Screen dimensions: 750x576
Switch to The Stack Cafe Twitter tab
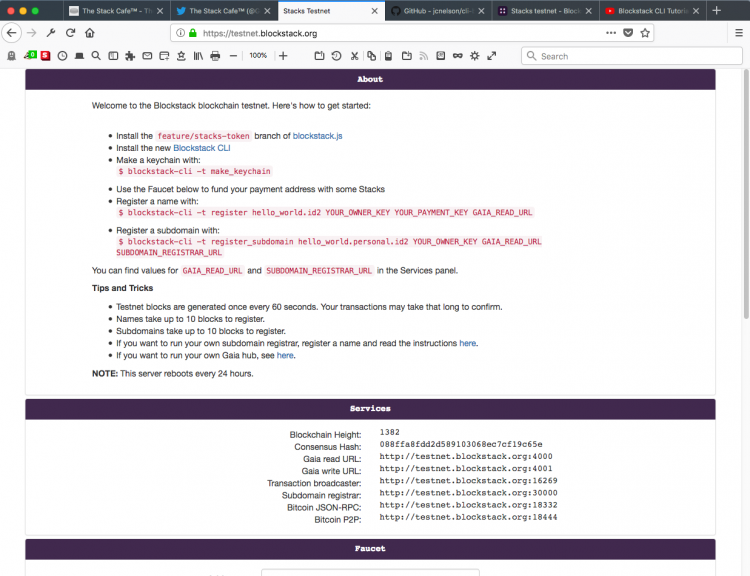tap(224, 11)
